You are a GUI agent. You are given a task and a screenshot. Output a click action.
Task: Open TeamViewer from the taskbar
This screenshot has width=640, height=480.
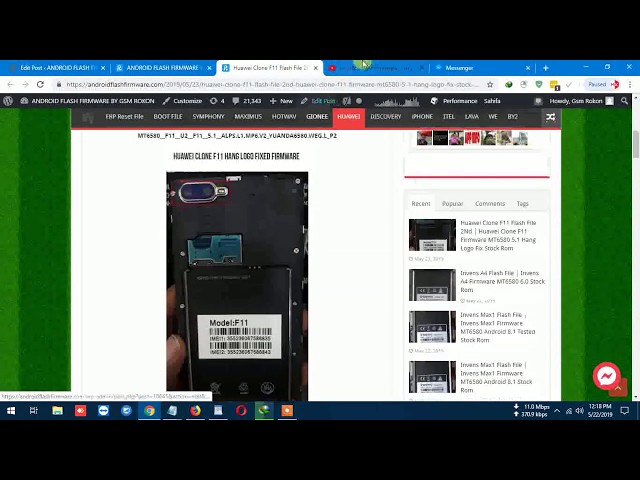coord(103,411)
